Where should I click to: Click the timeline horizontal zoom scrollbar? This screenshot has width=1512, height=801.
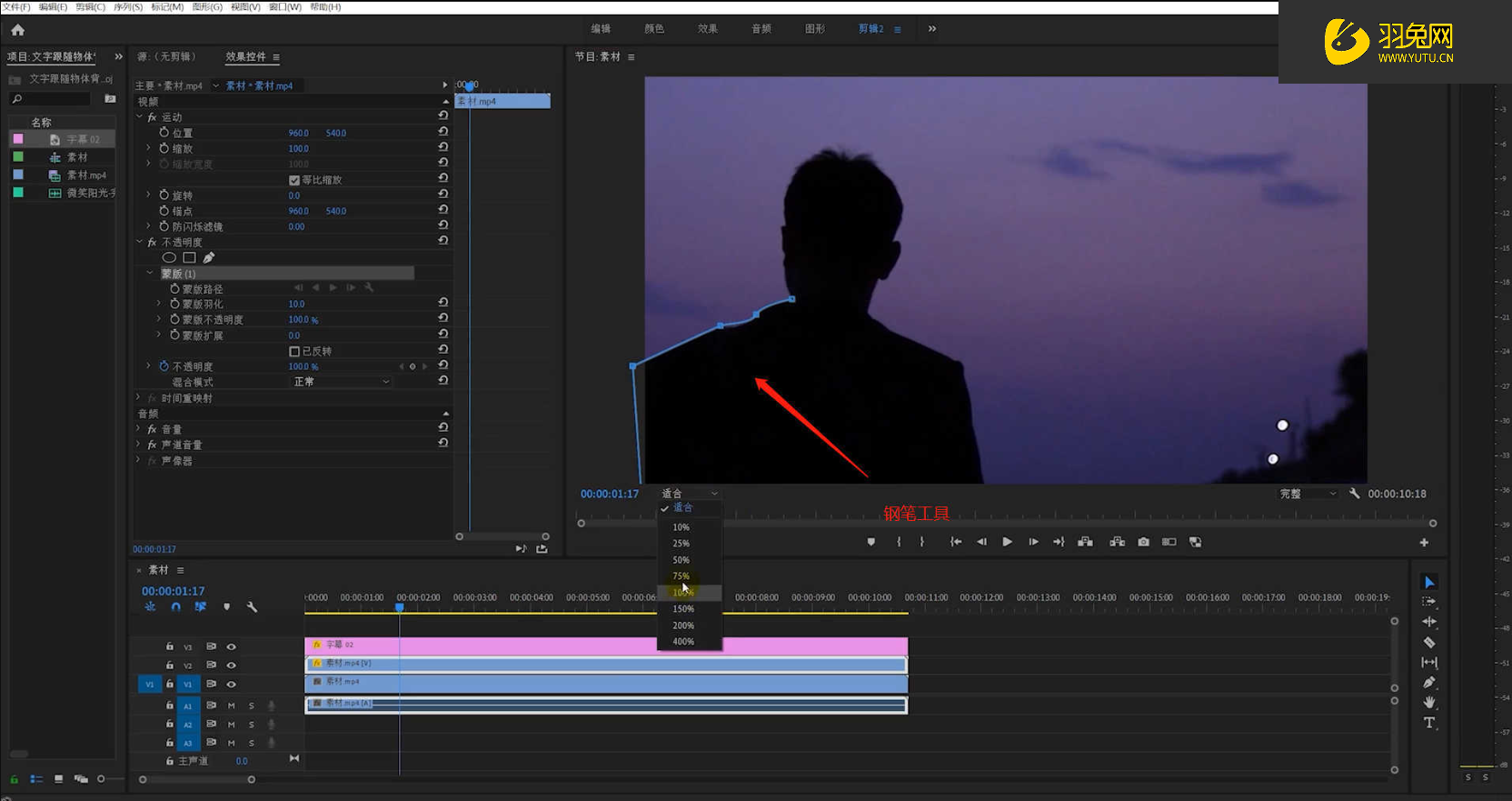pyautogui.click(x=197, y=779)
